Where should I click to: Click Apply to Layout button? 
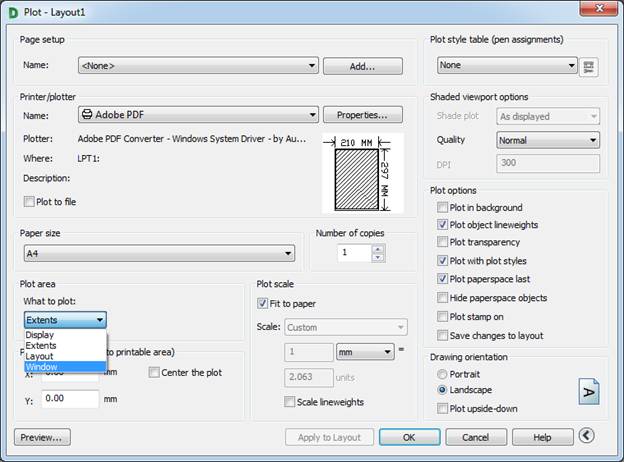[x=329, y=437]
